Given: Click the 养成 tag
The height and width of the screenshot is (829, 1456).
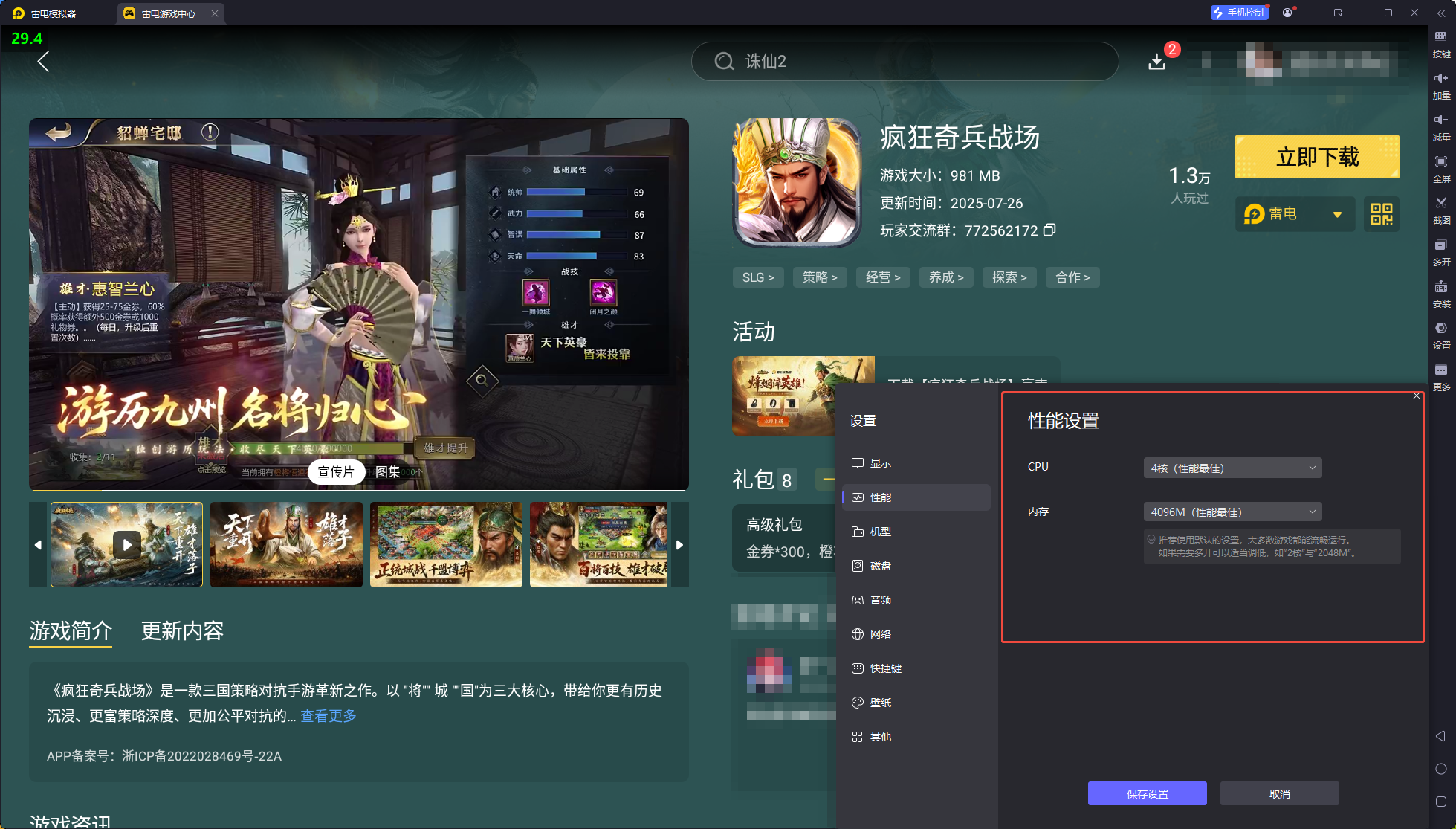Looking at the screenshot, I should [946, 277].
